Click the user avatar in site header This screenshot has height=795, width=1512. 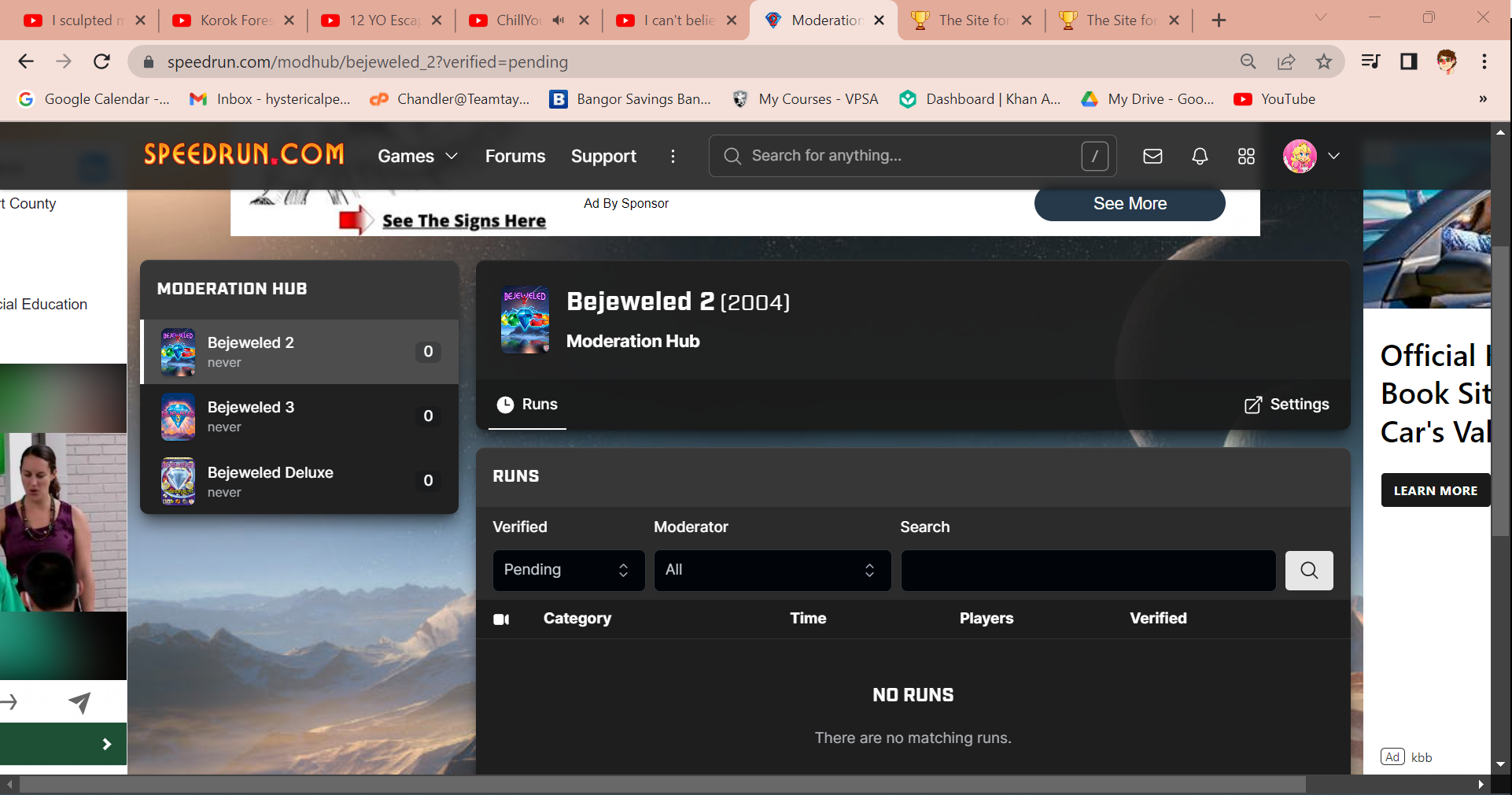coord(1300,156)
